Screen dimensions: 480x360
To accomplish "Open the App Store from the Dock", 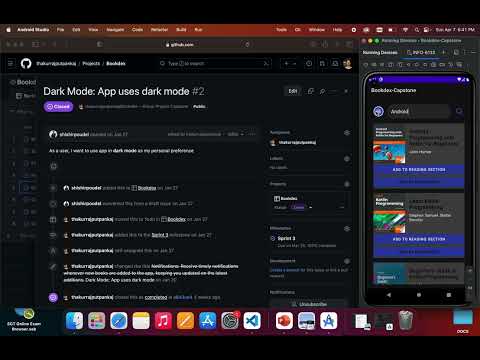I will click(x=207, y=321).
